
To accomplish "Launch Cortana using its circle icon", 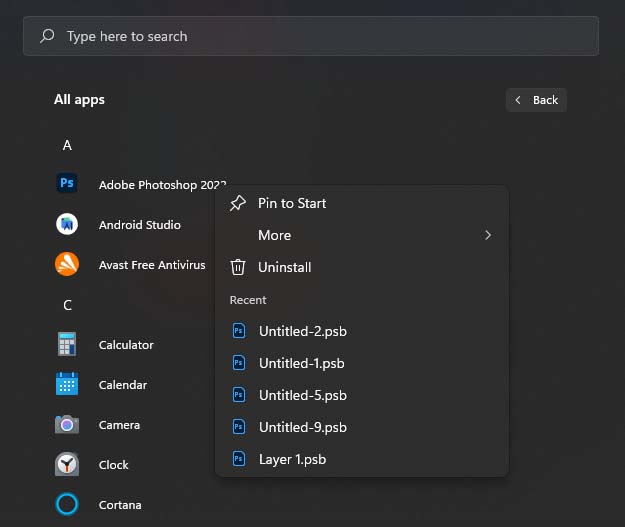I will 67,505.
